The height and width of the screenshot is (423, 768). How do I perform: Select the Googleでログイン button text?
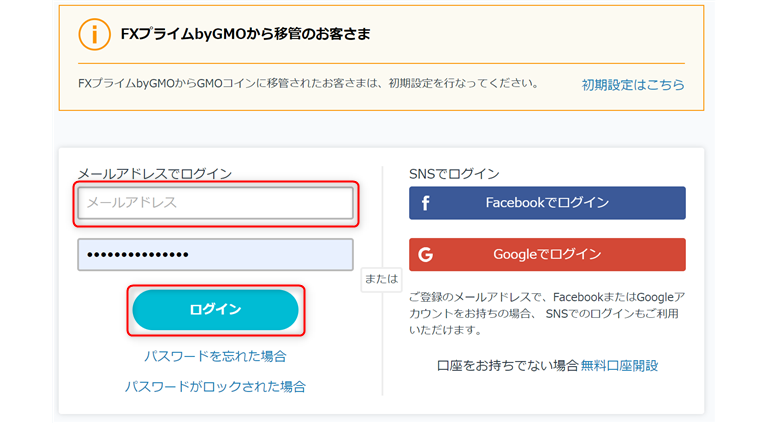[x=546, y=255]
